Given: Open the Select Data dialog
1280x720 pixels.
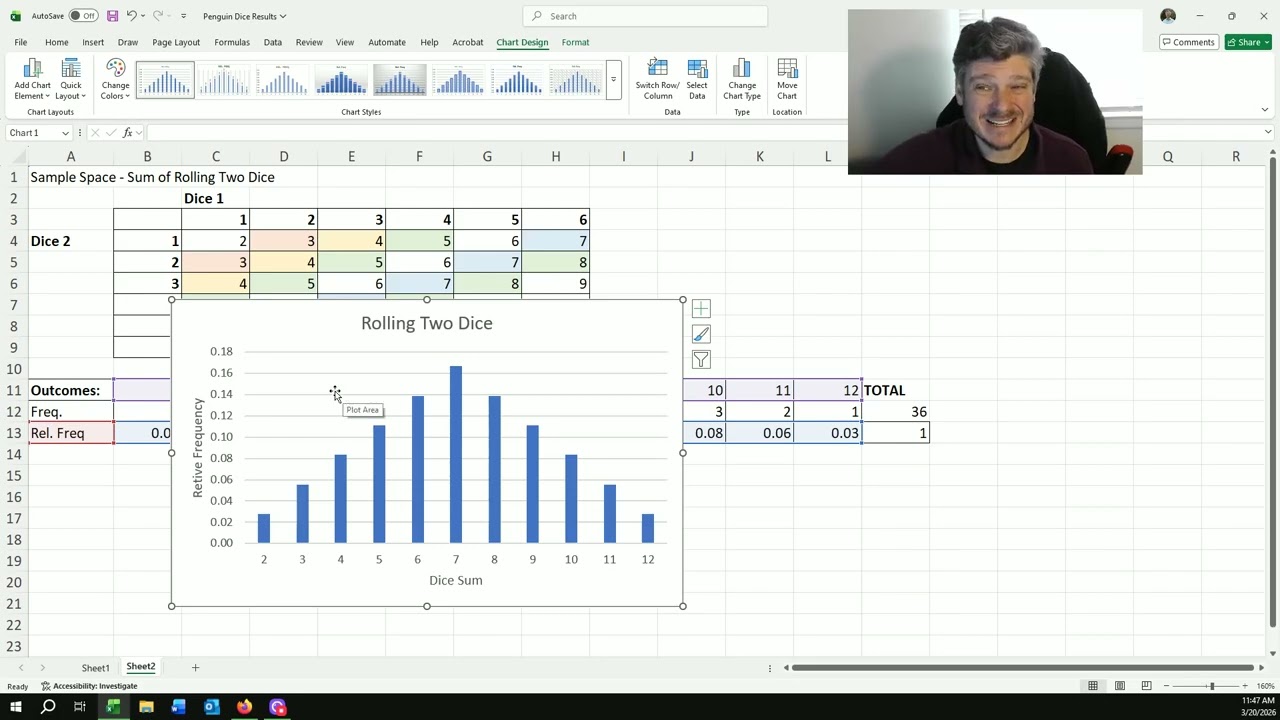Looking at the screenshot, I should click(697, 79).
